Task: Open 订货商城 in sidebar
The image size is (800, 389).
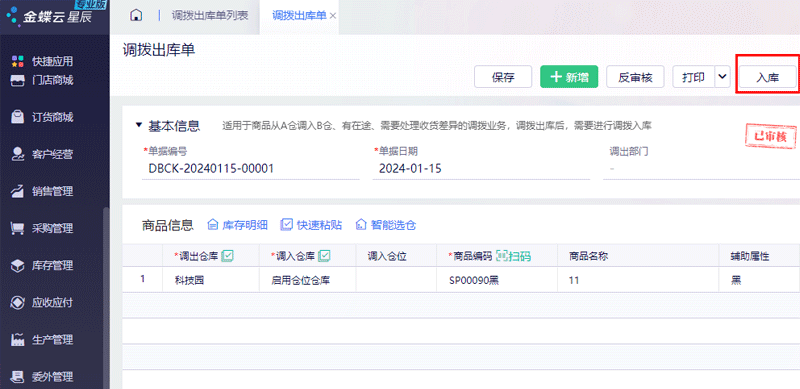Action: tap(42, 117)
